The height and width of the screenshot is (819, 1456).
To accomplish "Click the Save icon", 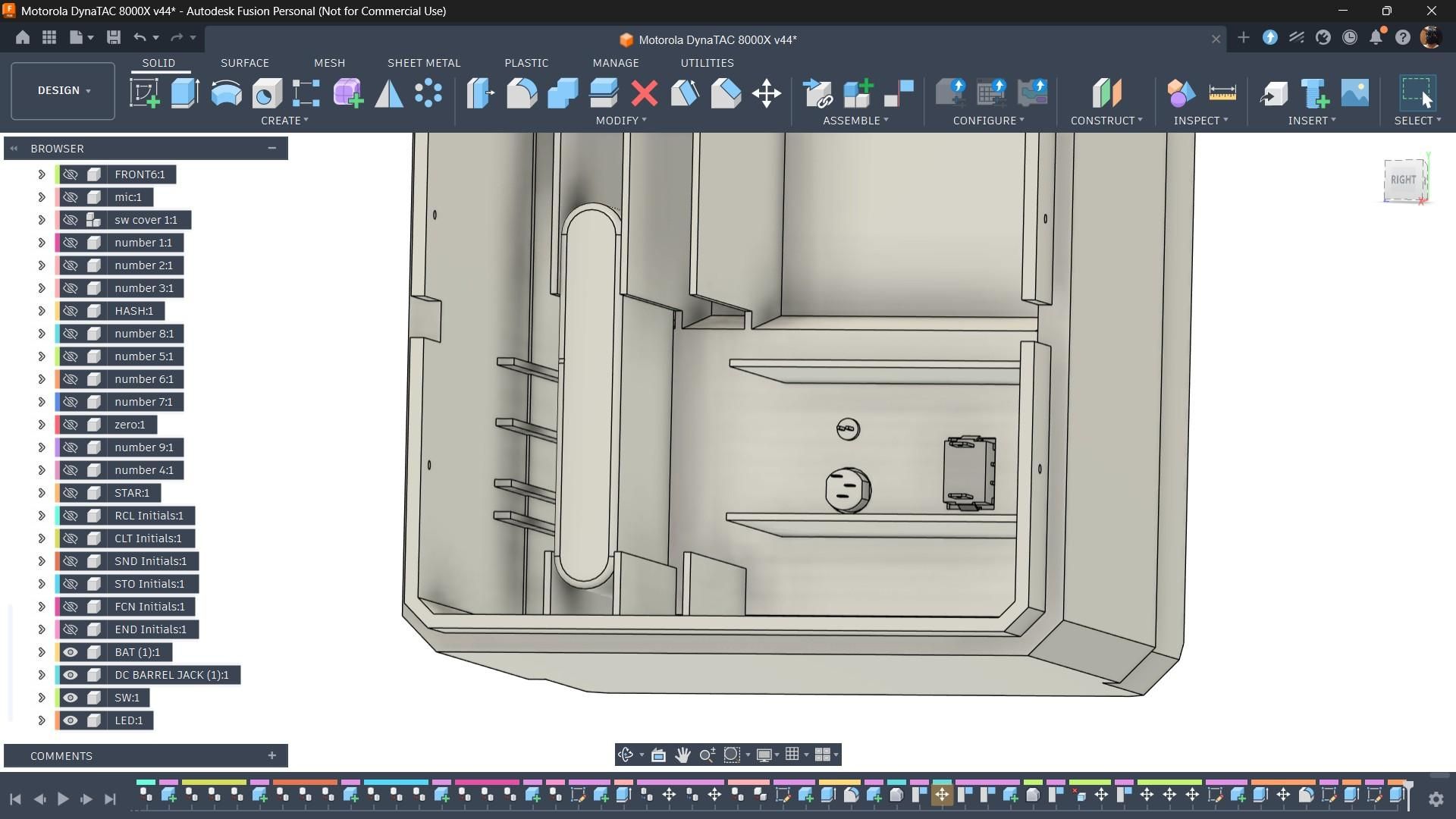I will click(x=114, y=37).
